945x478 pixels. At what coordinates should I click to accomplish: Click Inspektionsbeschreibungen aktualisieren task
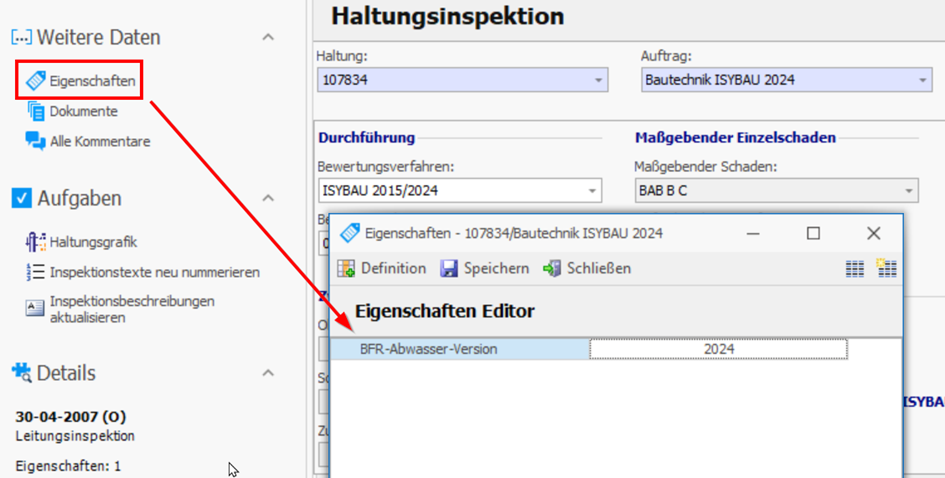point(132,308)
